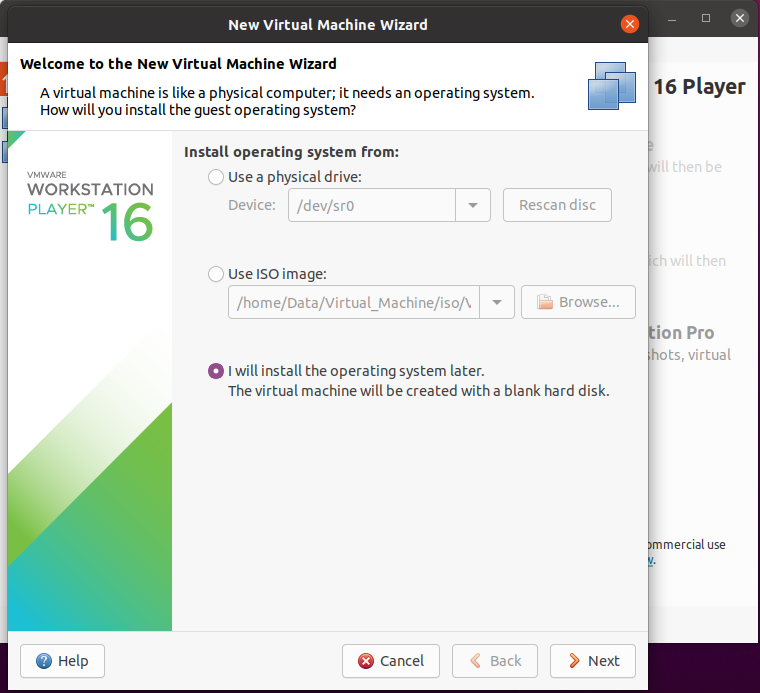Click the red X Cancel icon

tap(367, 661)
